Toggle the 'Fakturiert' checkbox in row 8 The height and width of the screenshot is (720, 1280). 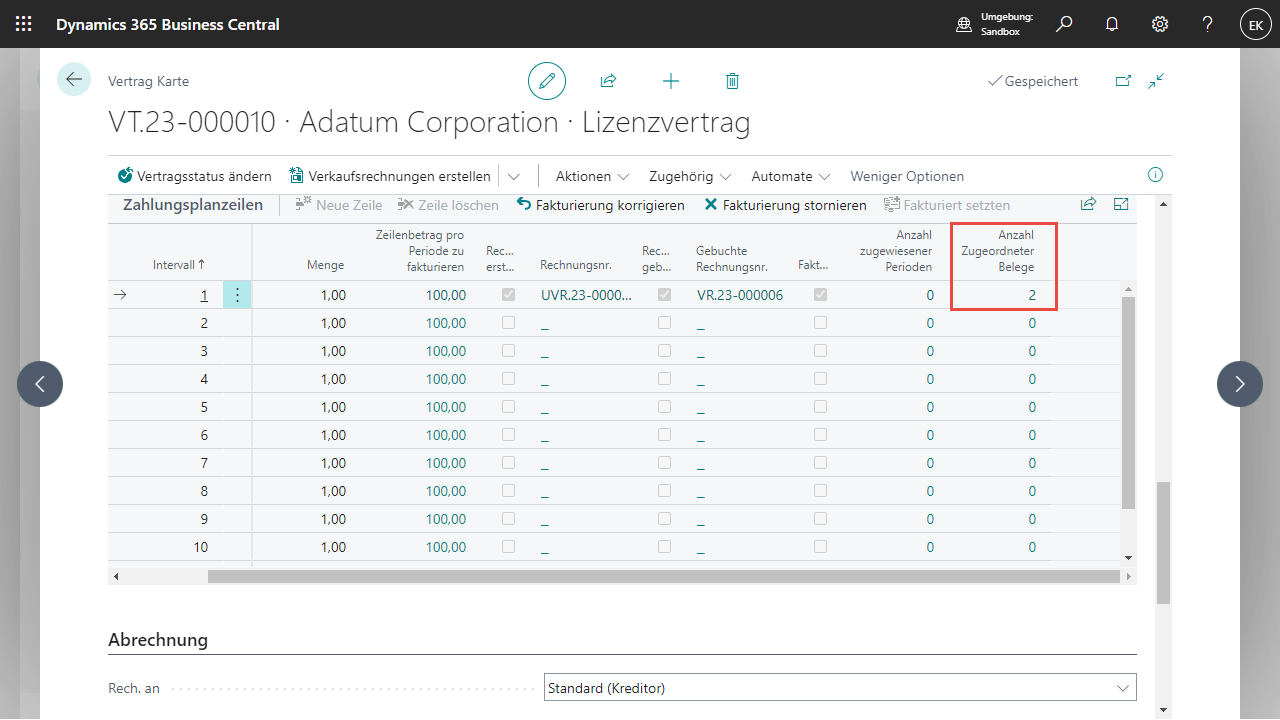pyautogui.click(x=821, y=491)
